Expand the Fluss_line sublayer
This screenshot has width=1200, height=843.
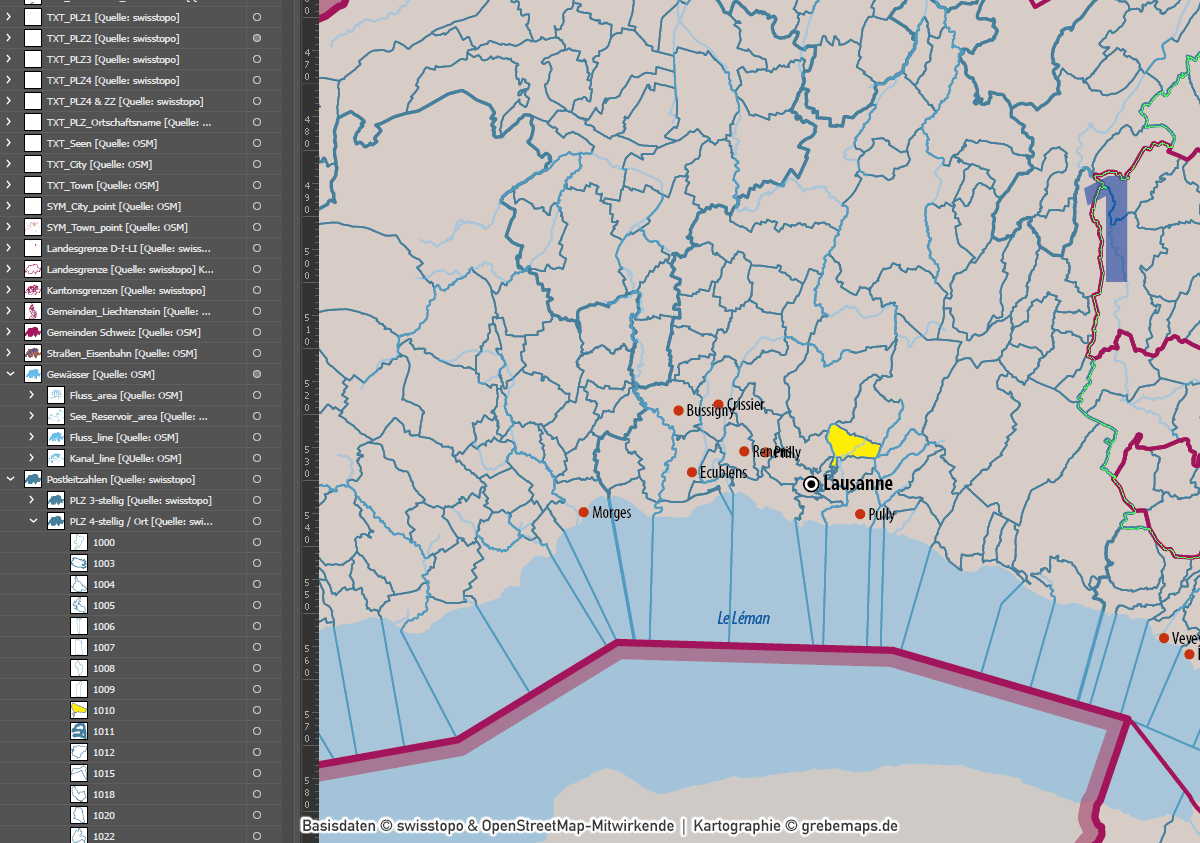tap(31, 437)
